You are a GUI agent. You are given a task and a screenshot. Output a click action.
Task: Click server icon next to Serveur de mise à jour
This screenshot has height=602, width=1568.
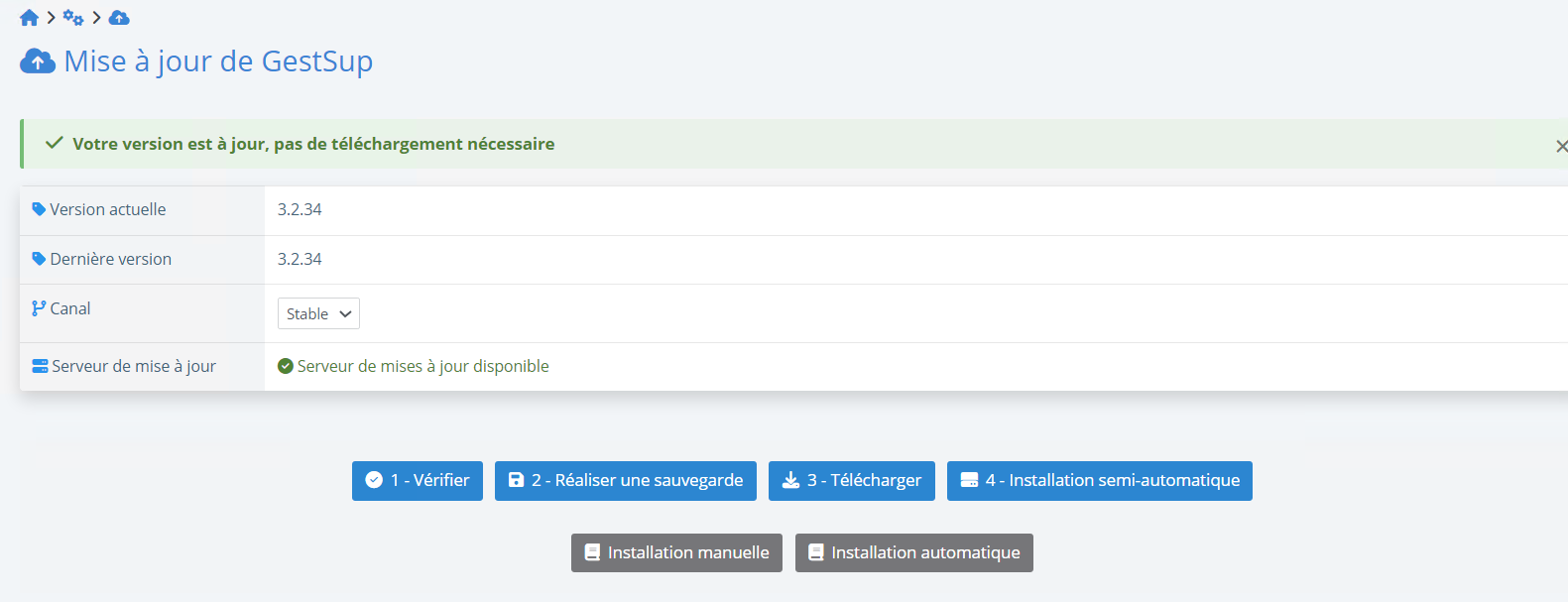[x=40, y=366]
